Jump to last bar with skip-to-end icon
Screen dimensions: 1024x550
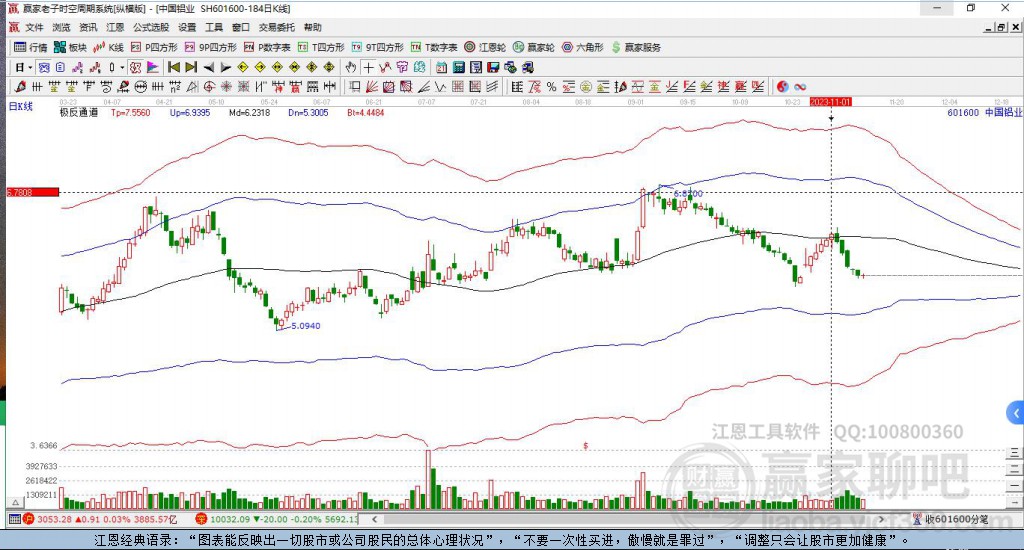click(x=191, y=67)
